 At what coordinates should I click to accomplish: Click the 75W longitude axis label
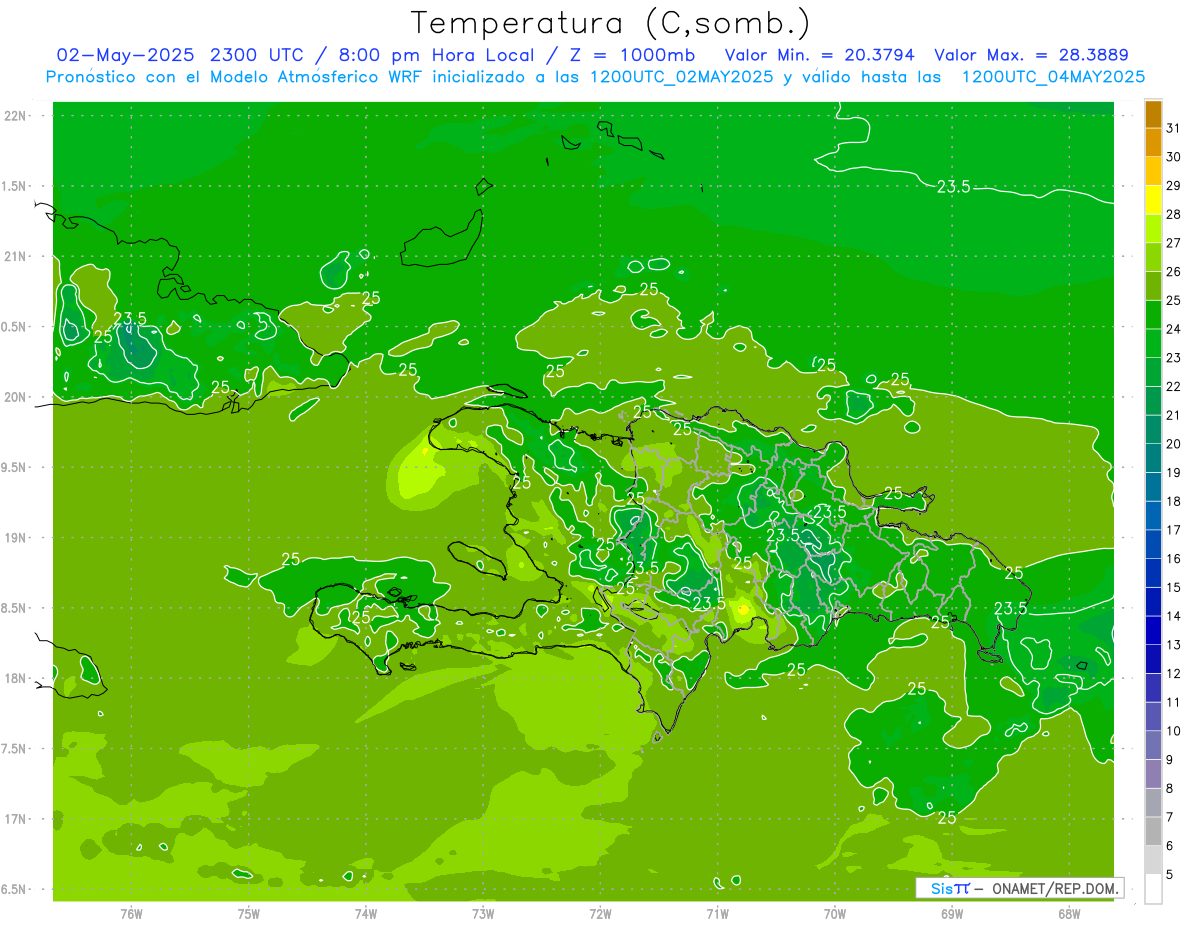249,913
